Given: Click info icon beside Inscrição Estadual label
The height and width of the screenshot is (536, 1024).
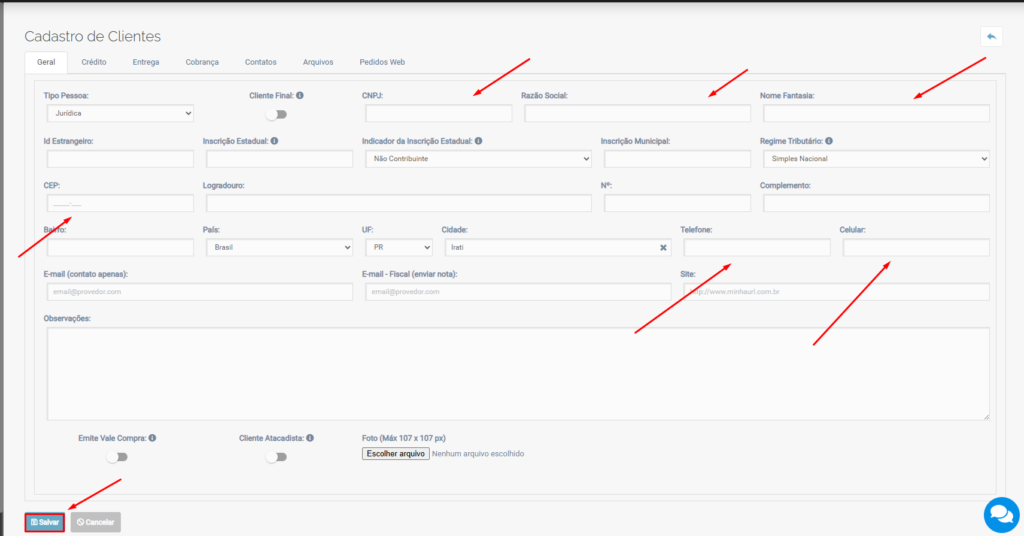Looking at the screenshot, I should point(274,141).
